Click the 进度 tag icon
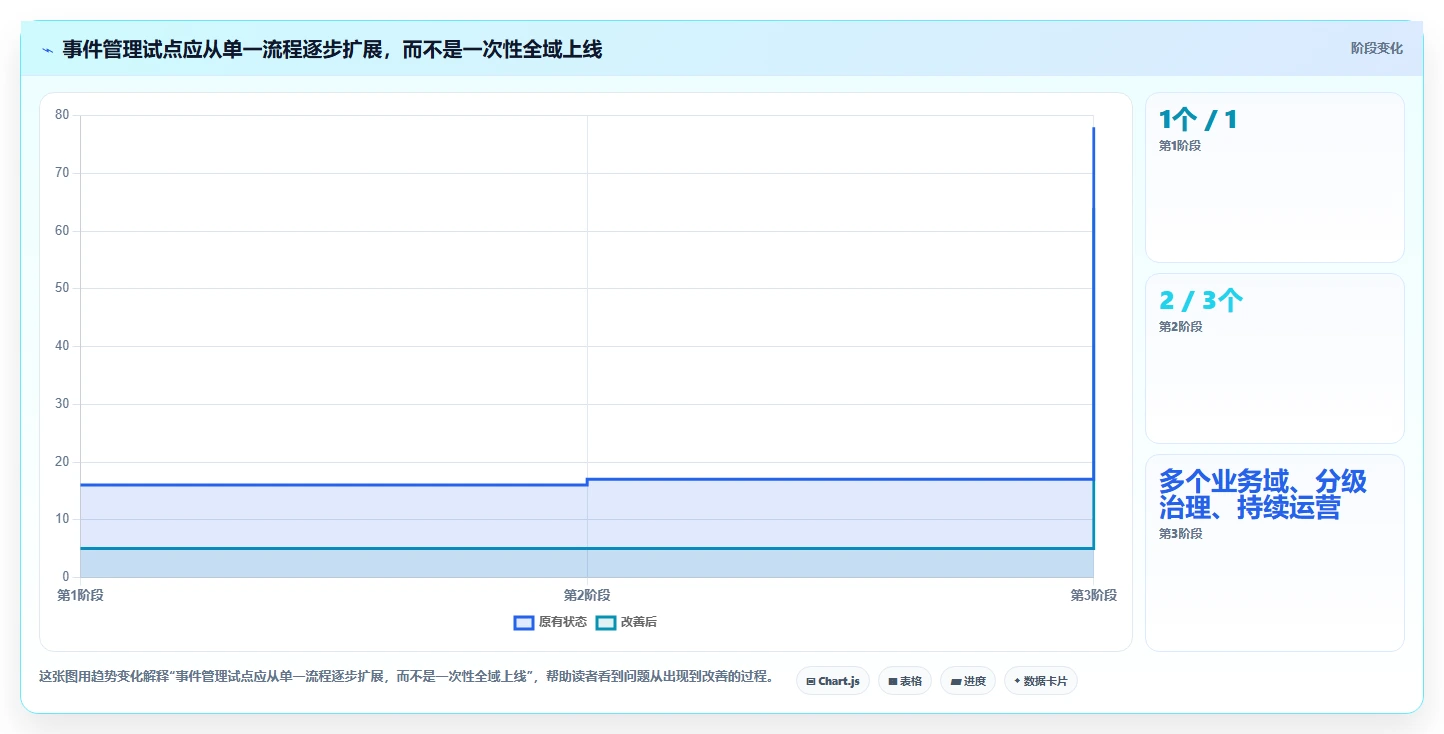 point(955,681)
